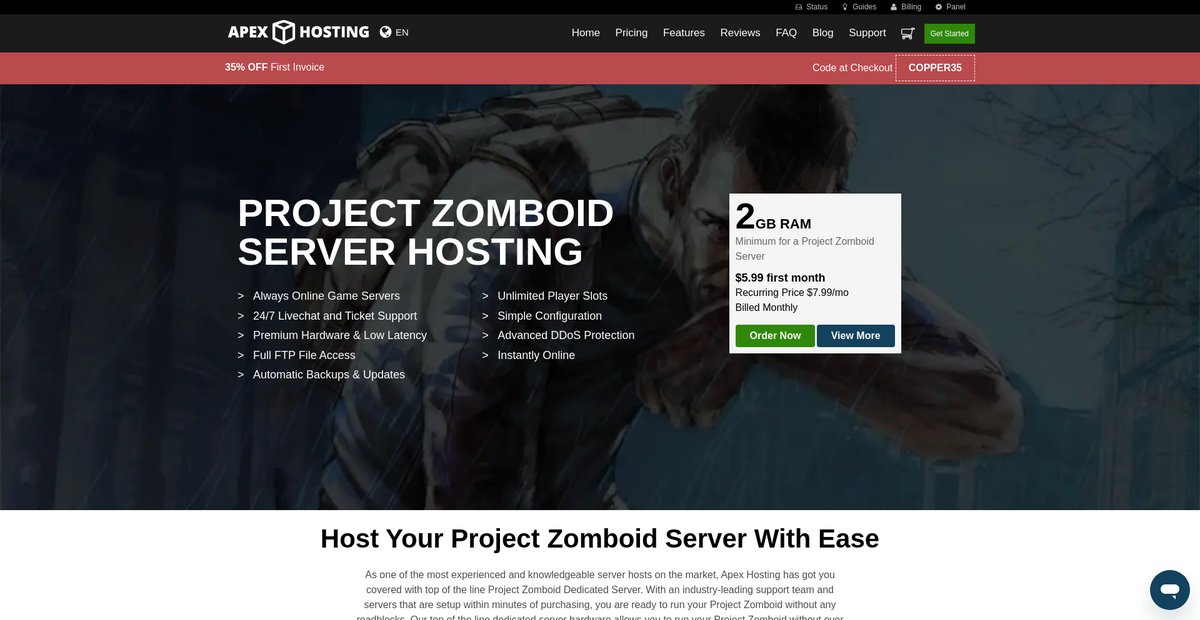Open the FAQ menu item
Image resolution: width=1200 pixels, height=620 pixels.
(786, 33)
